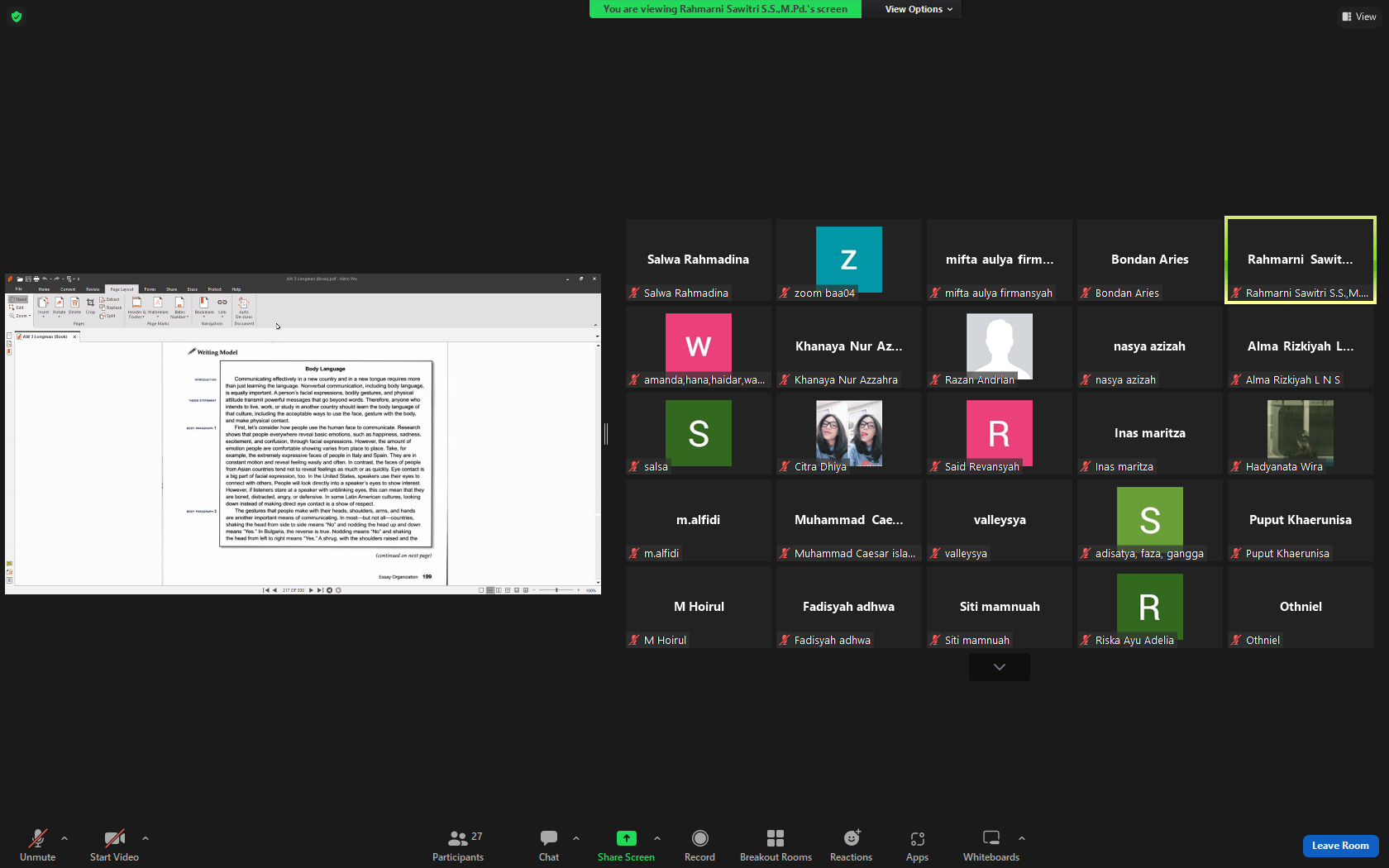Click the divider handle between share and gallery
The height and width of the screenshot is (868, 1389).
(606, 433)
